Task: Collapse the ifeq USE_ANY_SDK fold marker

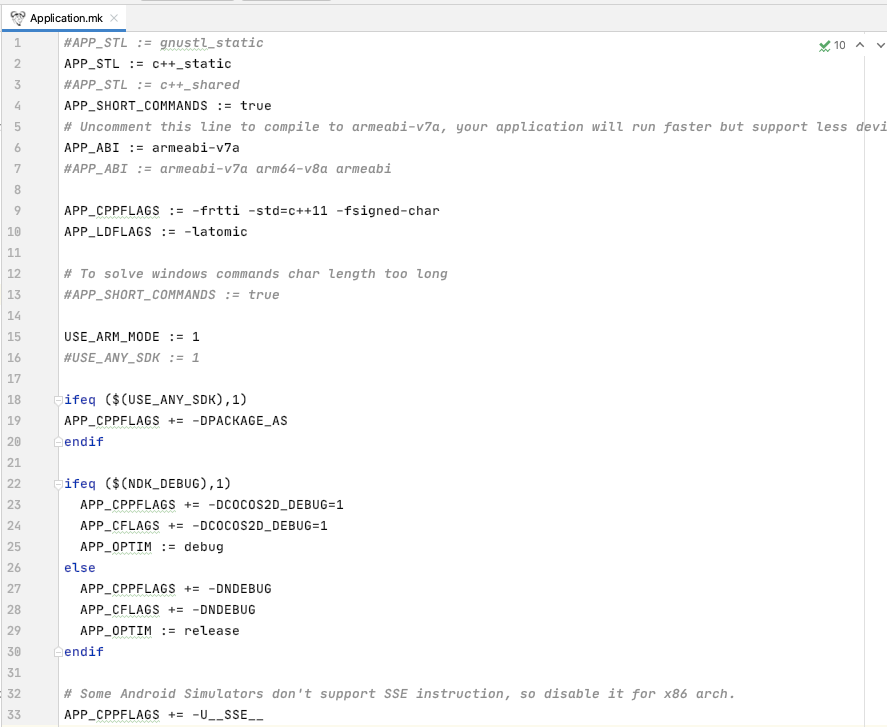Action: click(58, 400)
